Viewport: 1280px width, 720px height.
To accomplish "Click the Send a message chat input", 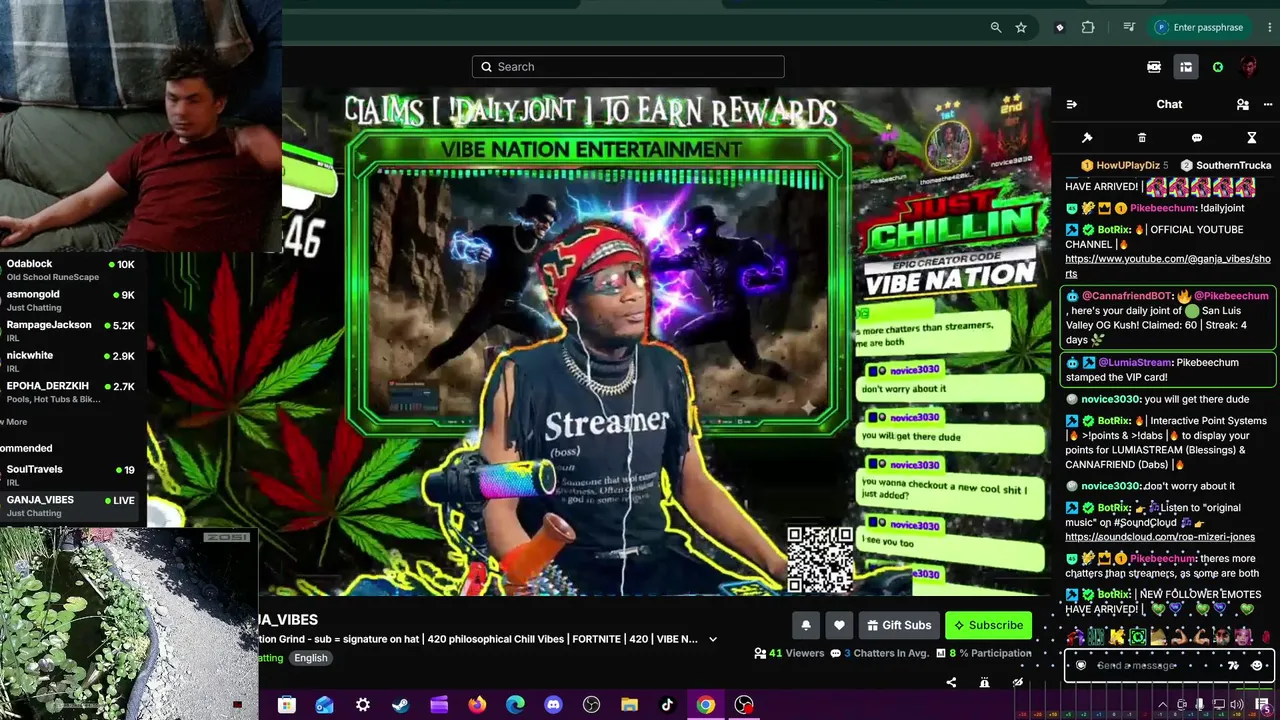I will tap(1170, 666).
